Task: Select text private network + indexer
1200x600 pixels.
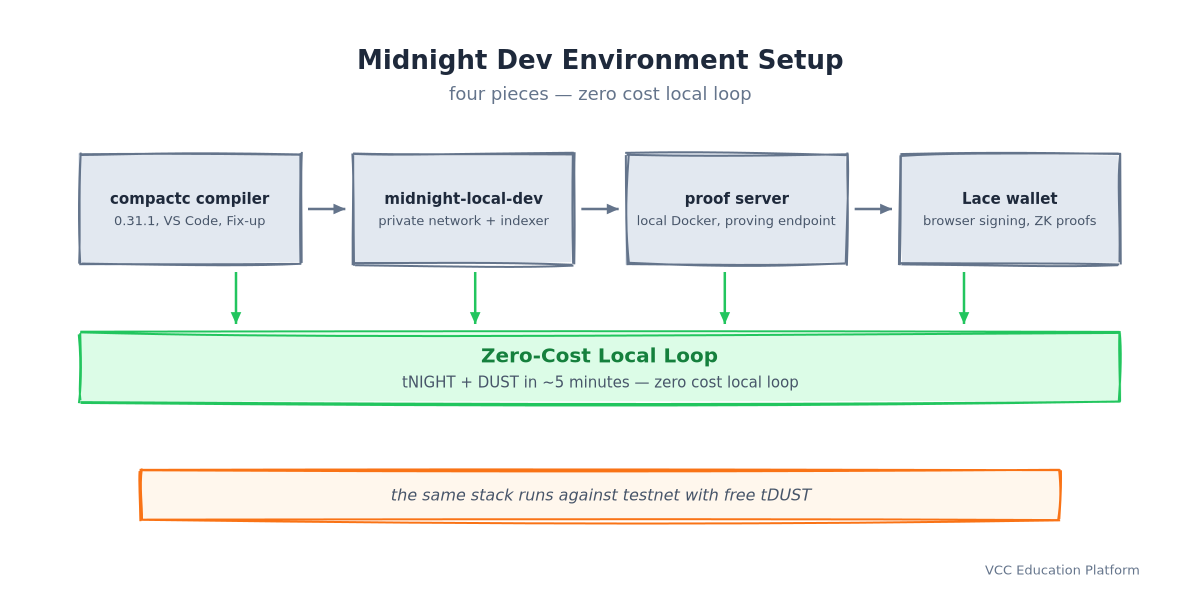Action: [x=464, y=221]
